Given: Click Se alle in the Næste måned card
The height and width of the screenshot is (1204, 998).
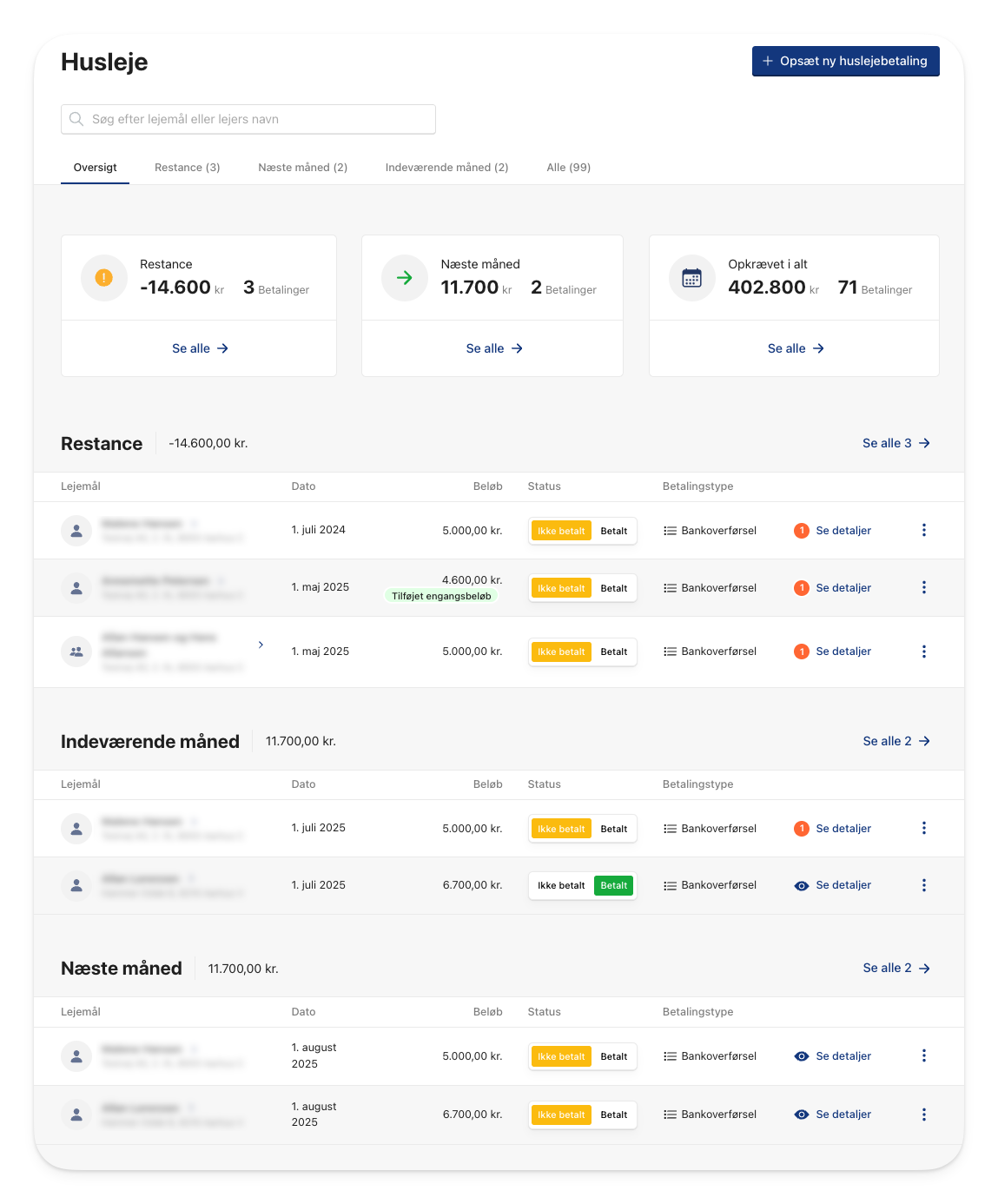Looking at the screenshot, I should pyautogui.click(x=494, y=348).
